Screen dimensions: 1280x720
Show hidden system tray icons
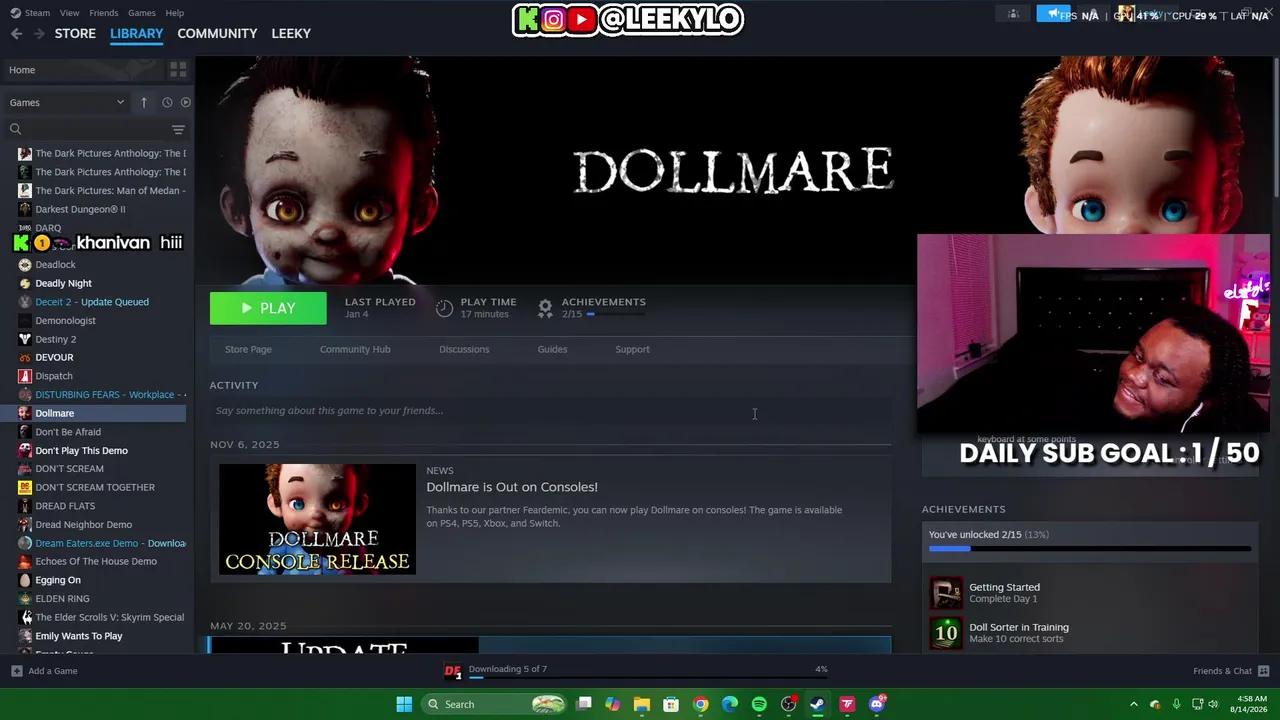[1133, 704]
